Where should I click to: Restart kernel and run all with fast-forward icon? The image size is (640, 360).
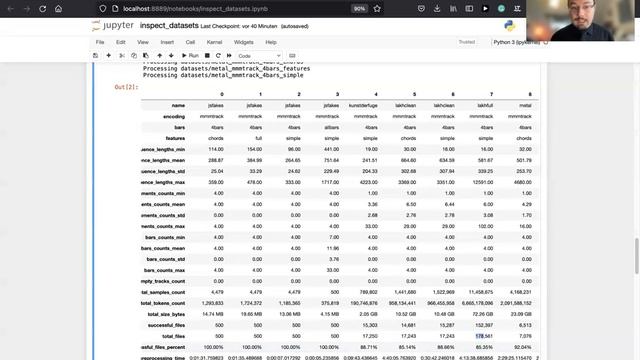pyautogui.click(x=229, y=56)
